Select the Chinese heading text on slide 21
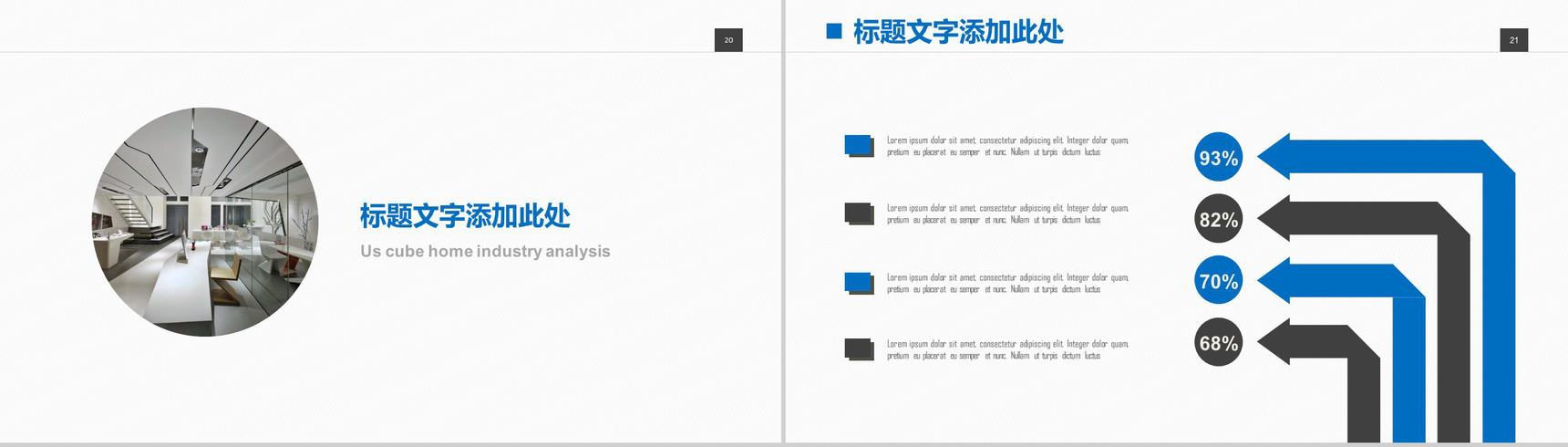Screen dimensions: 1568x447 click(x=958, y=32)
